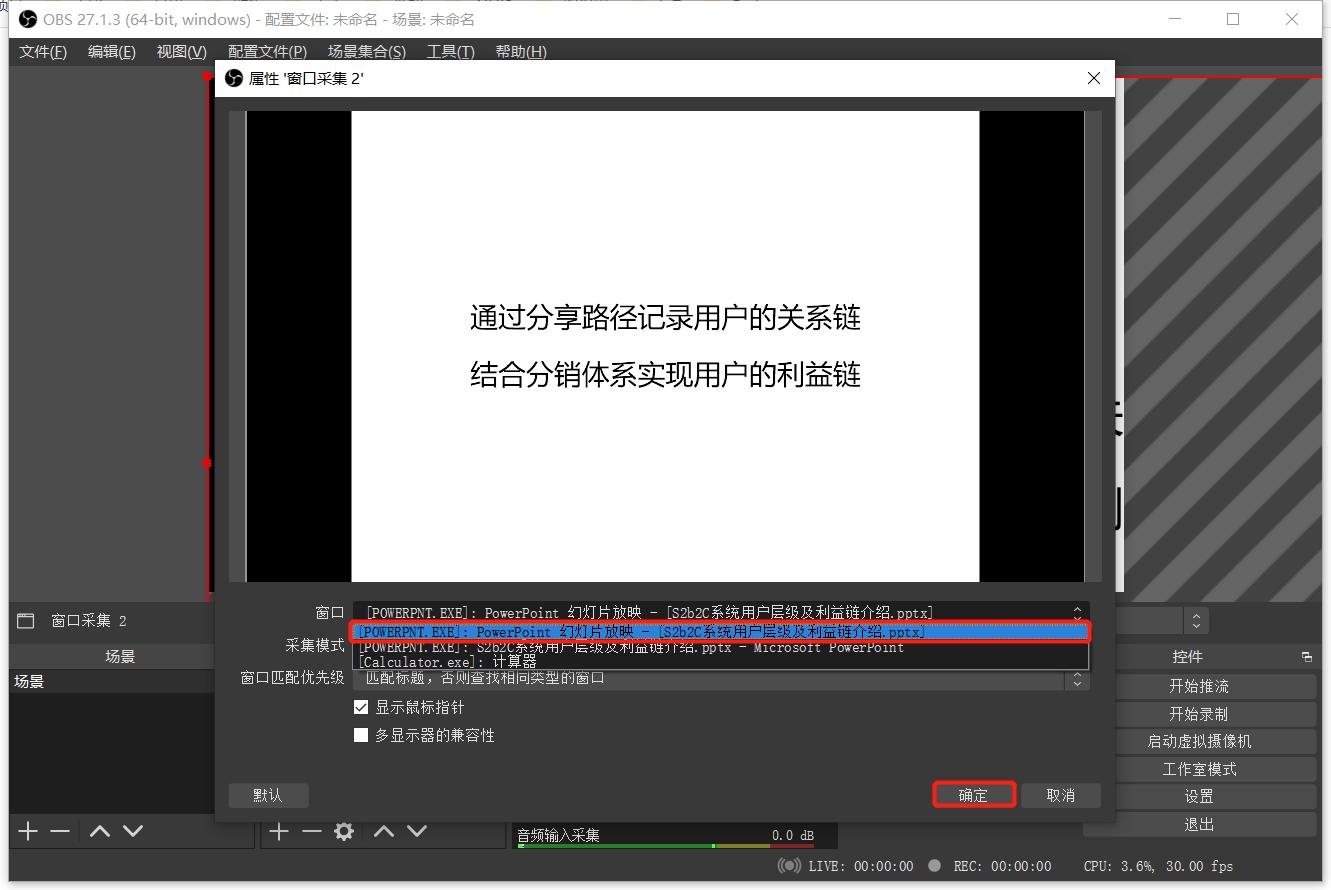Open the 场景集合(S) menu
The width and height of the screenshot is (1331, 890).
(x=366, y=51)
